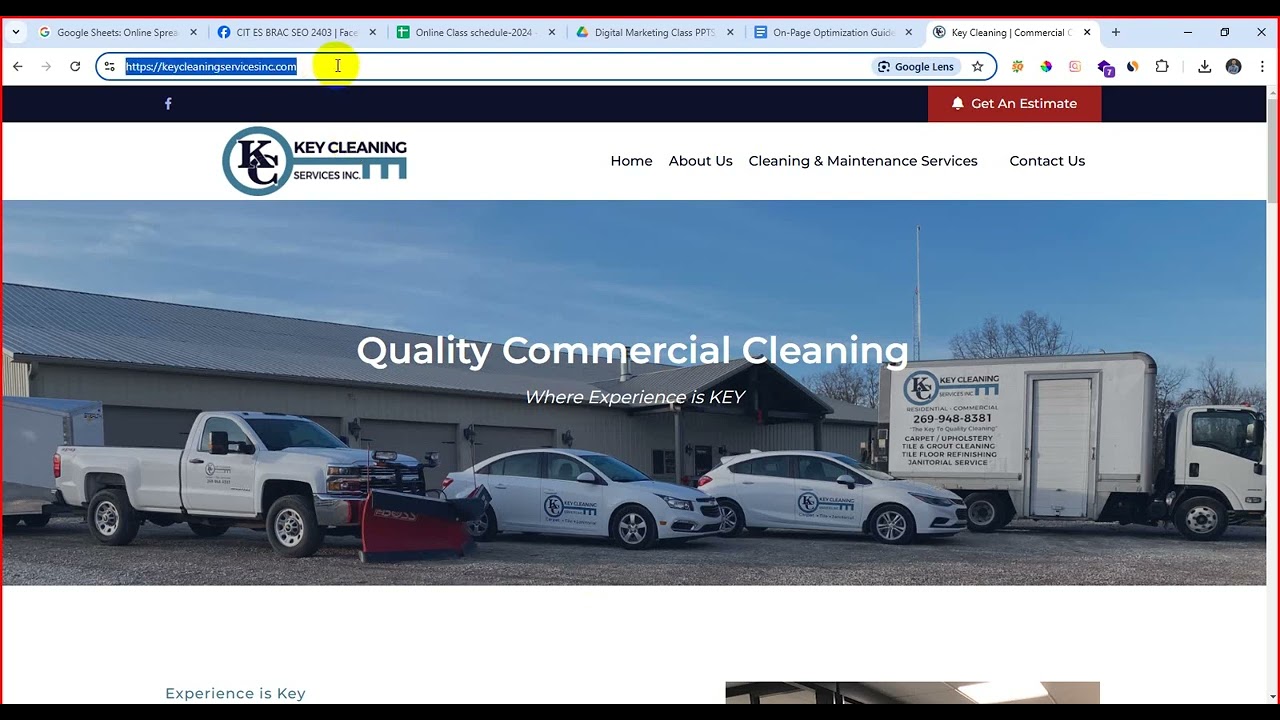Open the Contact Us menu item
Viewport: 1280px width, 720px height.
(x=1047, y=161)
